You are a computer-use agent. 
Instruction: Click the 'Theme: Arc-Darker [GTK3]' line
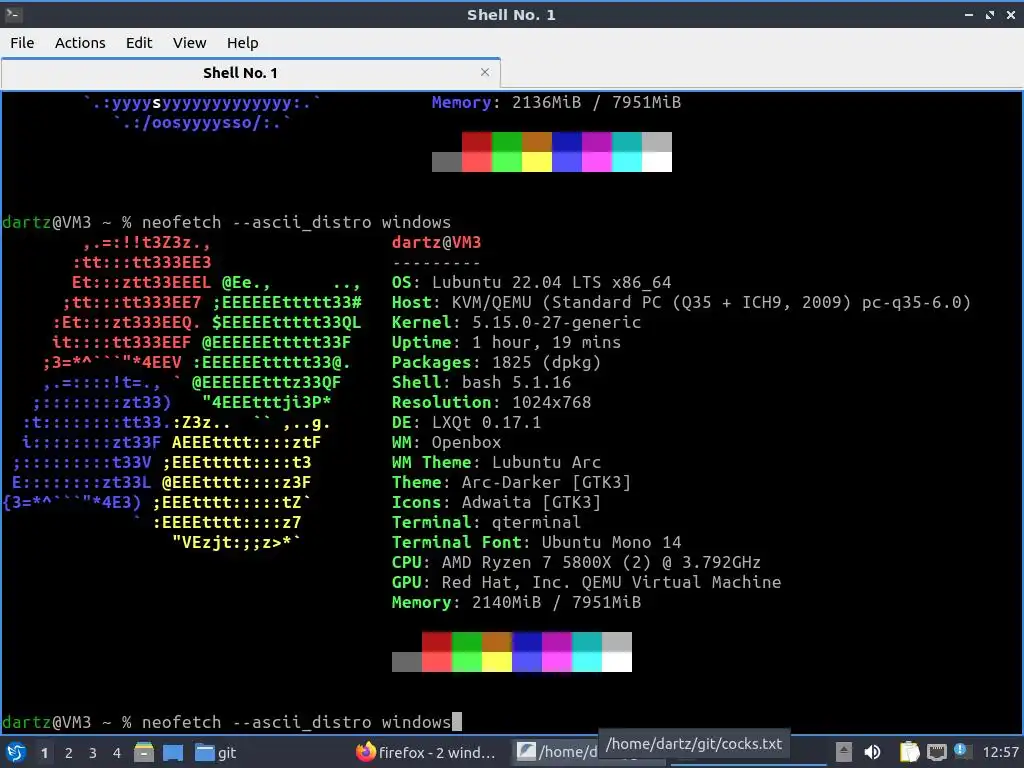pyautogui.click(x=511, y=483)
